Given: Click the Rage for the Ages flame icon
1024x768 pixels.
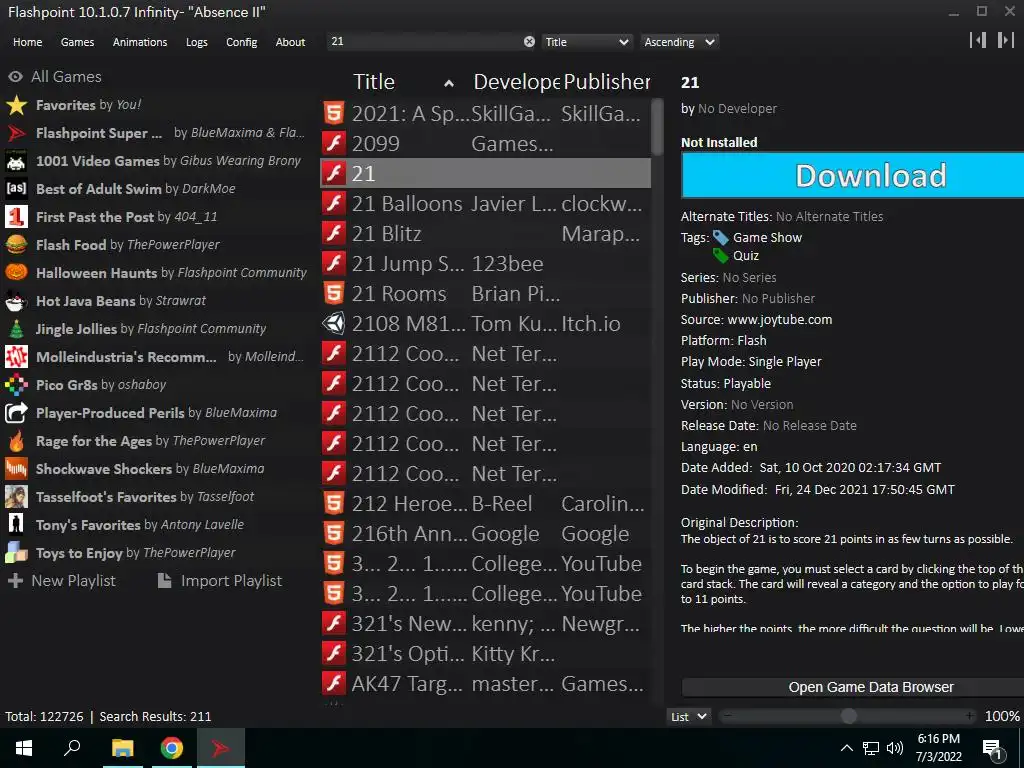Looking at the screenshot, I should click(16, 441).
